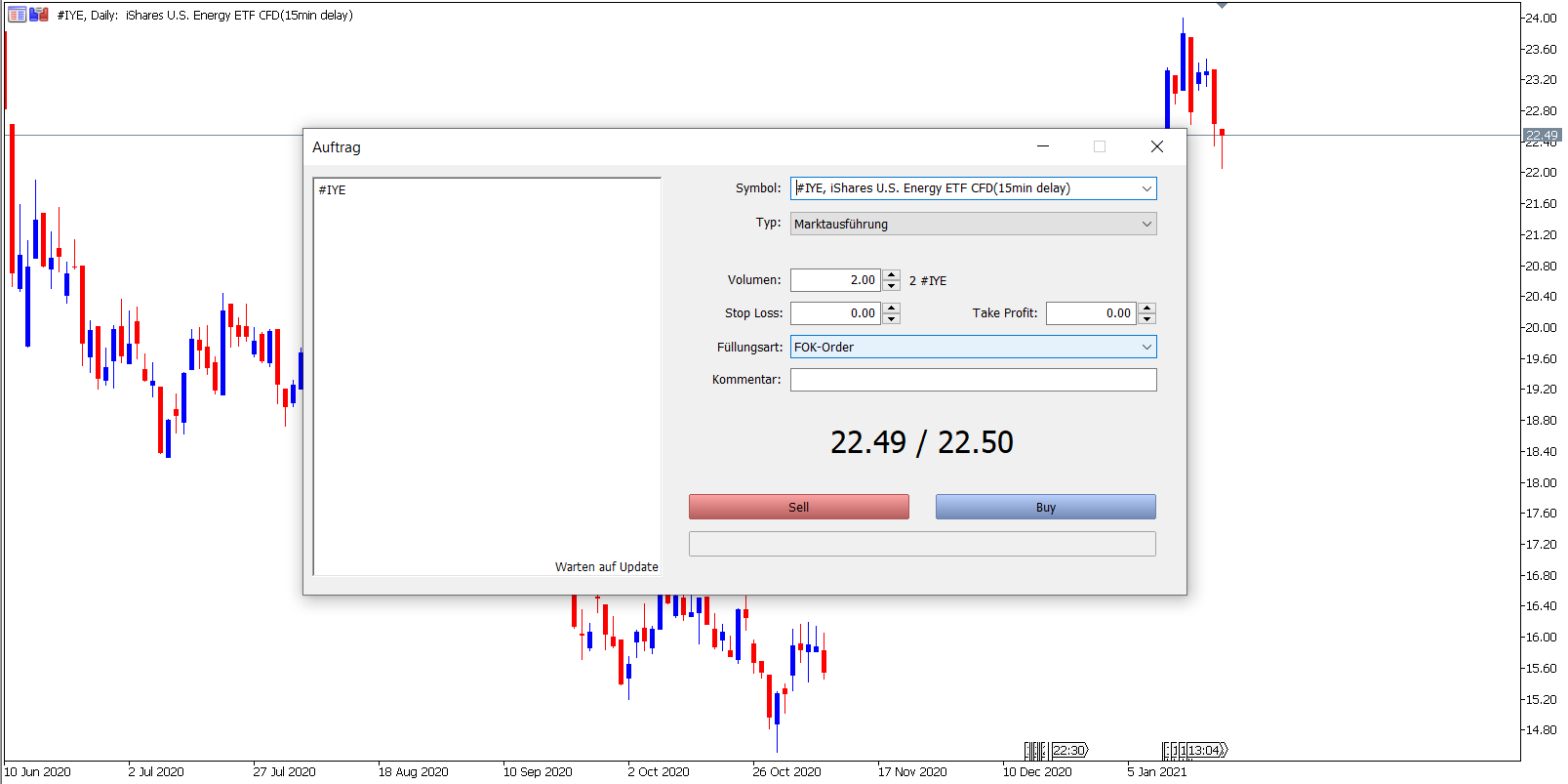Increase Volumen with the up arrow
Viewport: 1568px width, 784px height.
click(x=891, y=274)
